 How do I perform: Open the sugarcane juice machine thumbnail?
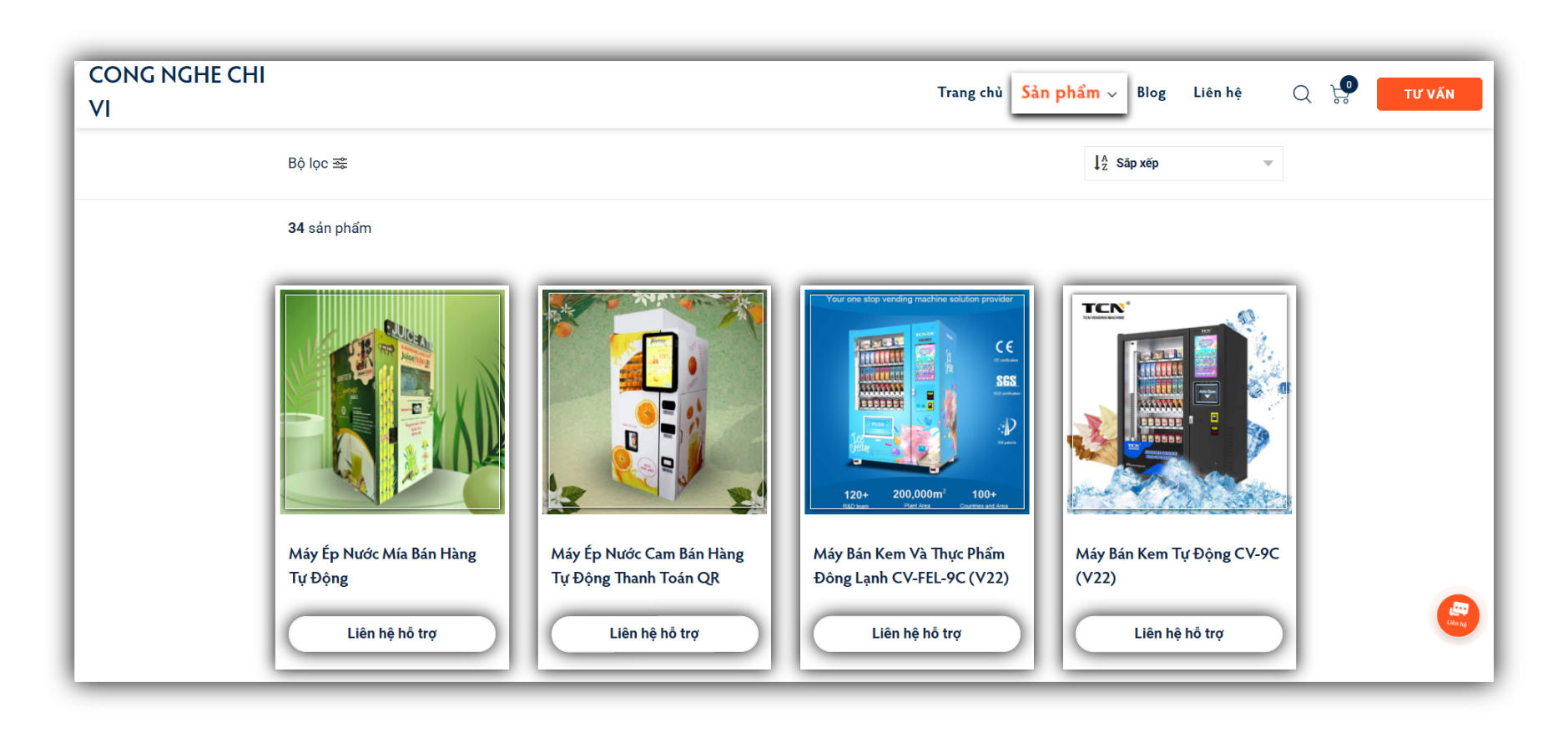(x=392, y=402)
